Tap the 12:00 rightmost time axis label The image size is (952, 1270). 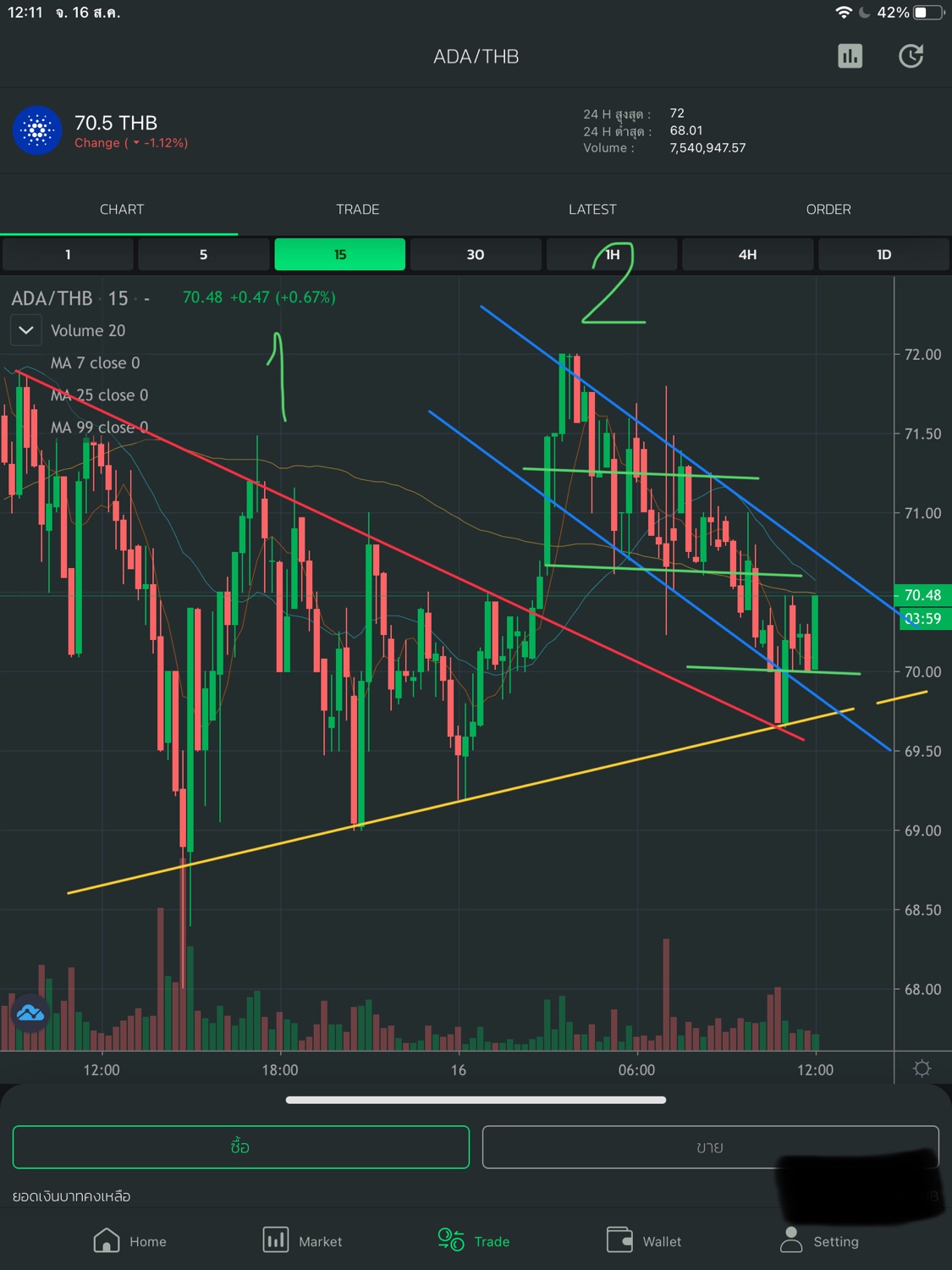pyautogui.click(x=815, y=1069)
